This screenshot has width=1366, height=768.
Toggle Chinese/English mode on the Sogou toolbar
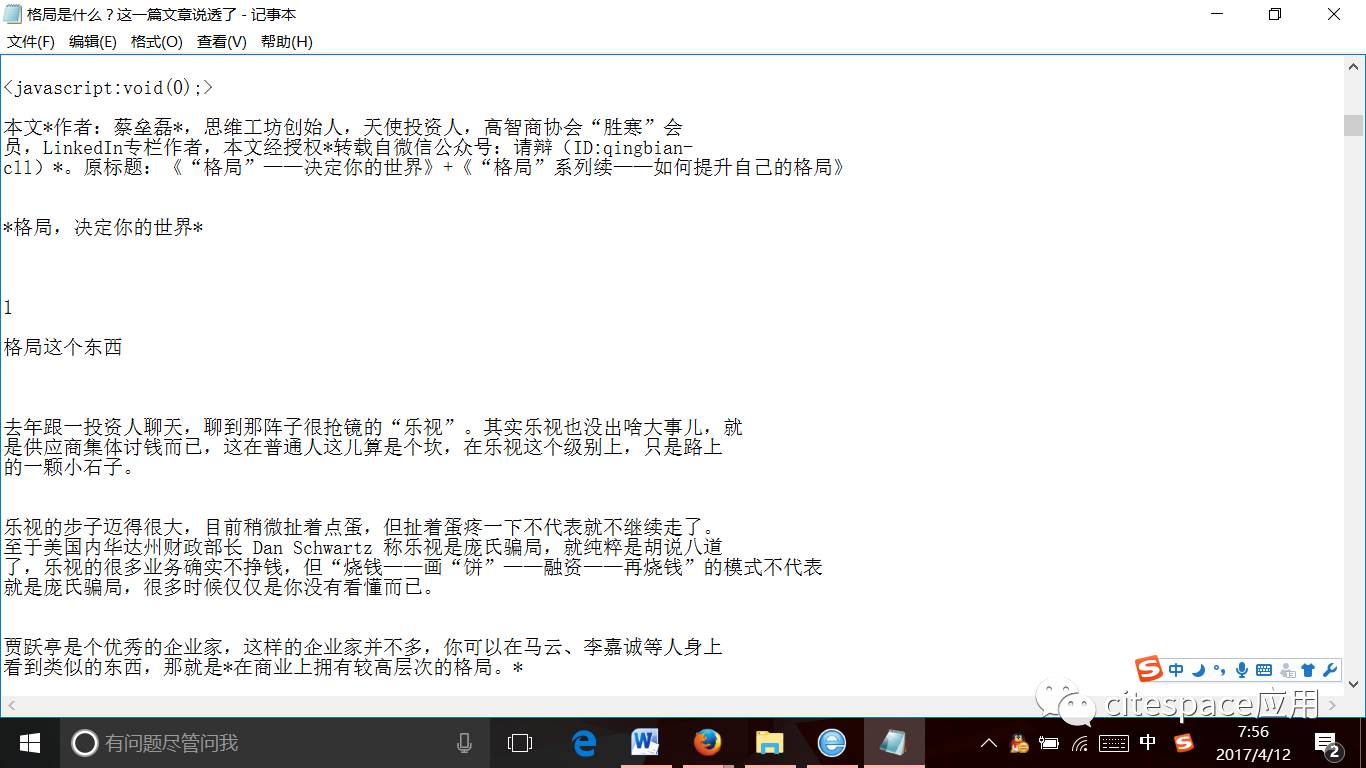[1176, 670]
